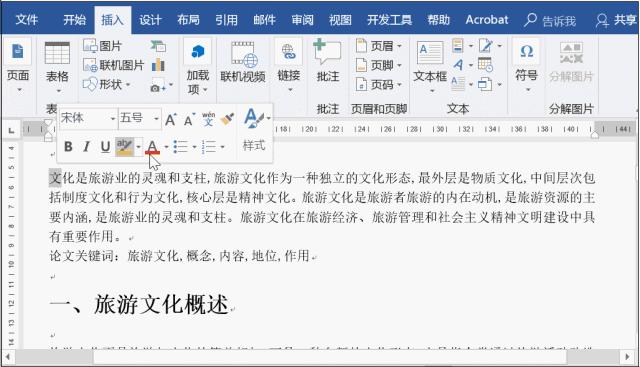Open the Acrobat tab
Viewport: 640px width, 367px height.
pos(487,20)
